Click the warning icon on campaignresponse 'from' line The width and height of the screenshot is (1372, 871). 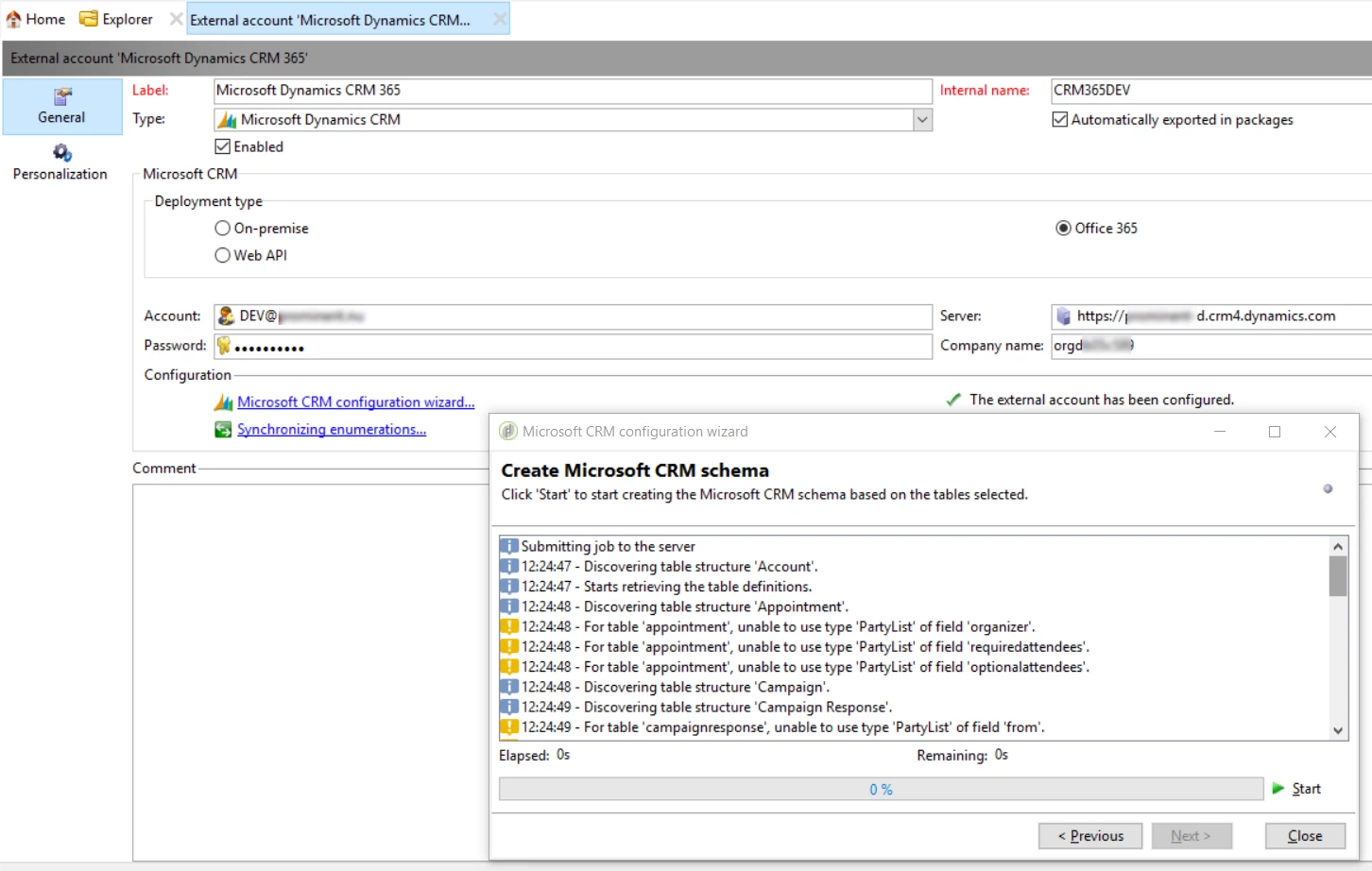[x=509, y=727]
